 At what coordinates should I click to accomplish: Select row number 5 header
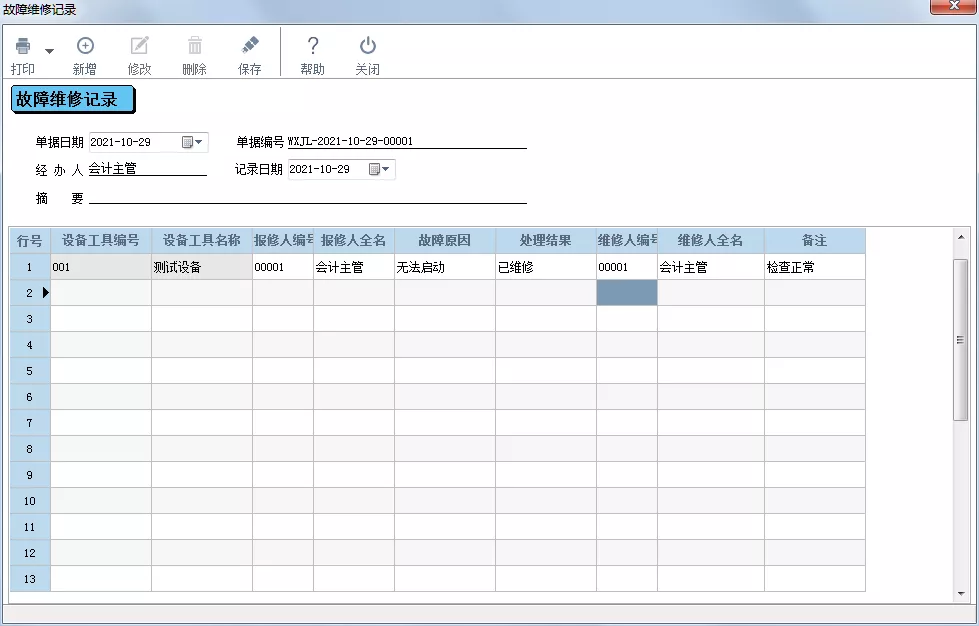coord(30,371)
